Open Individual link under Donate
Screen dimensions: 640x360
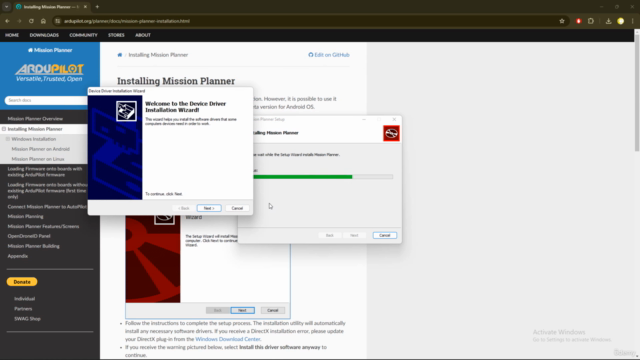(x=24, y=299)
